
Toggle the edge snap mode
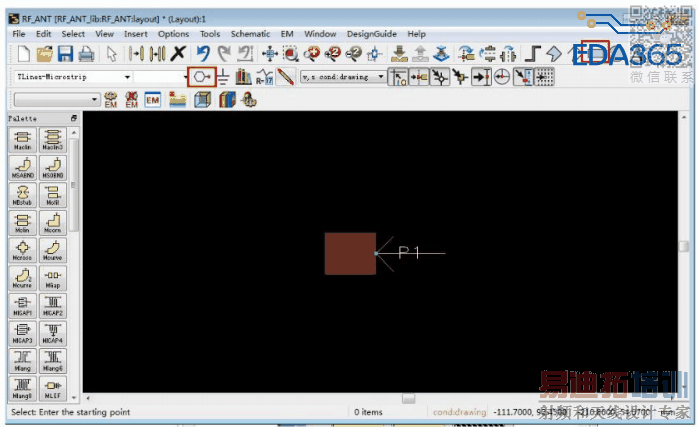pos(523,77)
